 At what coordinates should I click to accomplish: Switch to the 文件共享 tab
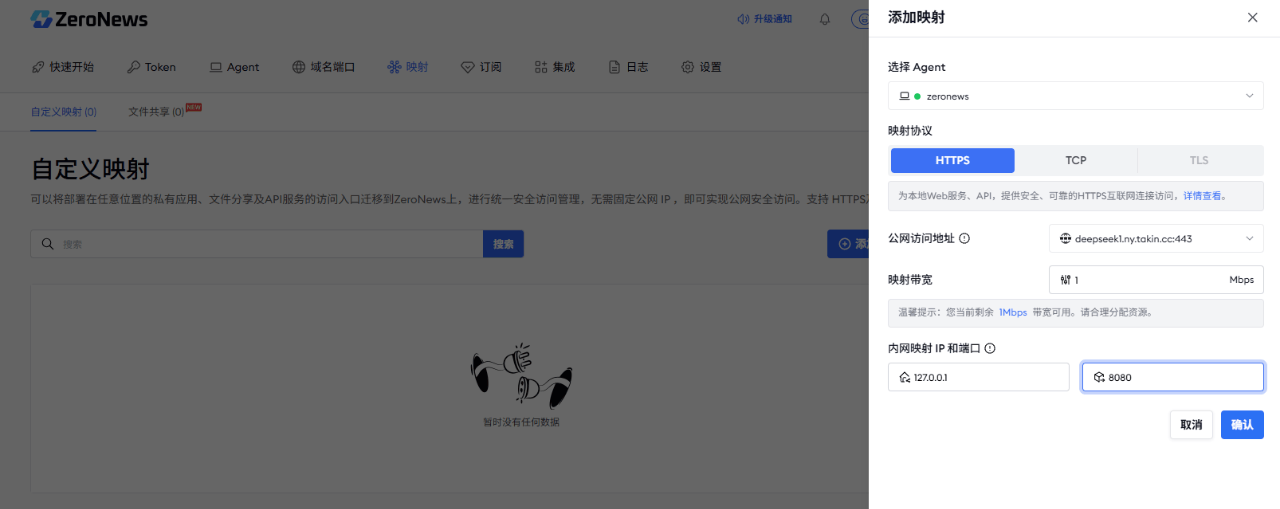(x=157, y=112)
